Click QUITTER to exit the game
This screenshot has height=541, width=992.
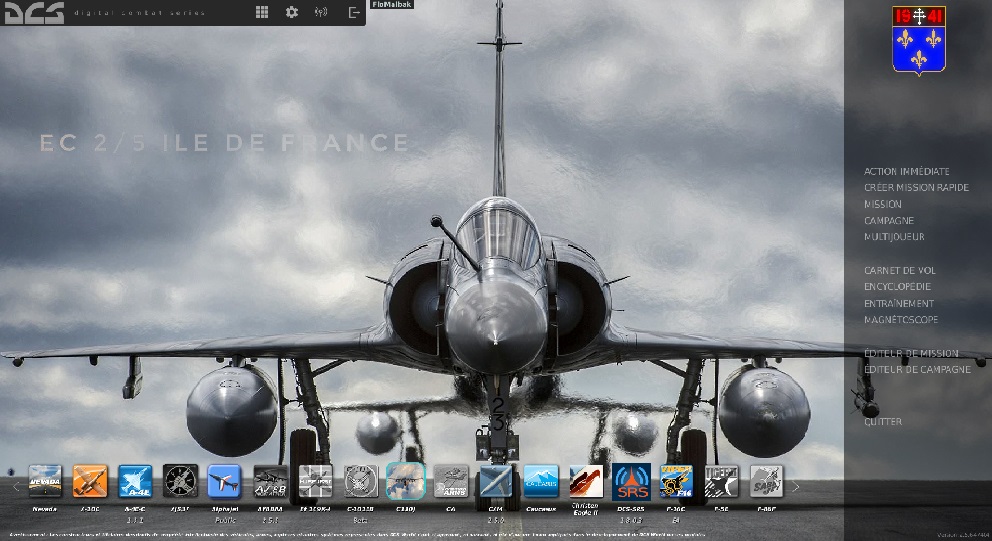point(883,422)
